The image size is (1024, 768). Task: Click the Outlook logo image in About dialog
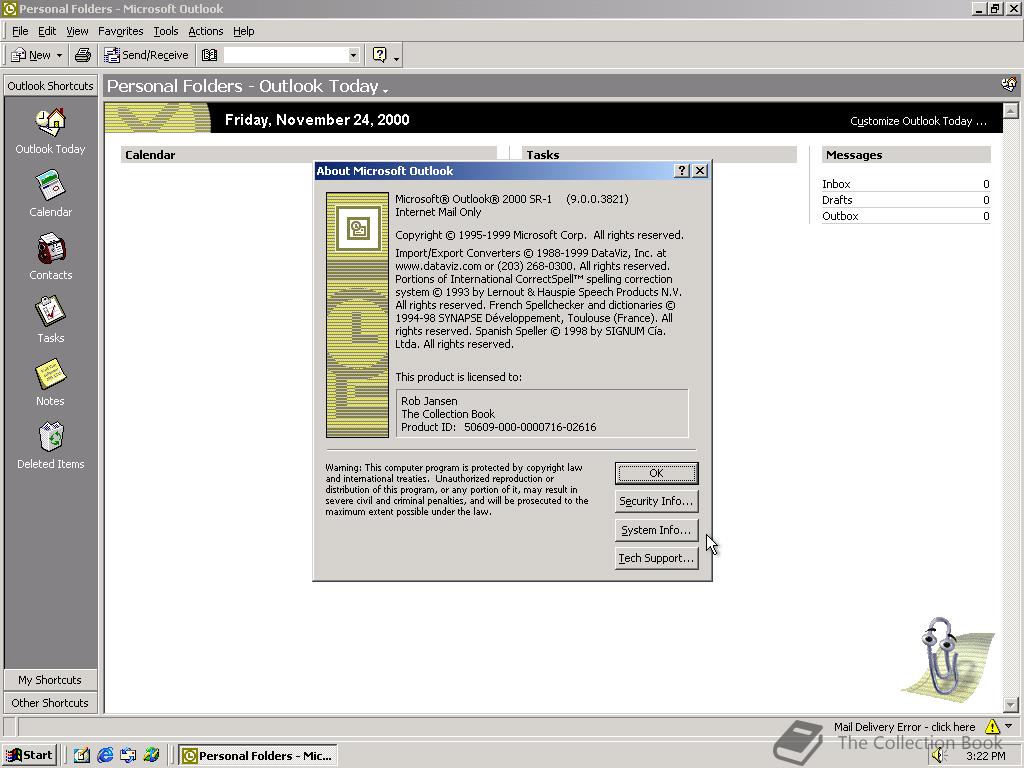point(357,315)
